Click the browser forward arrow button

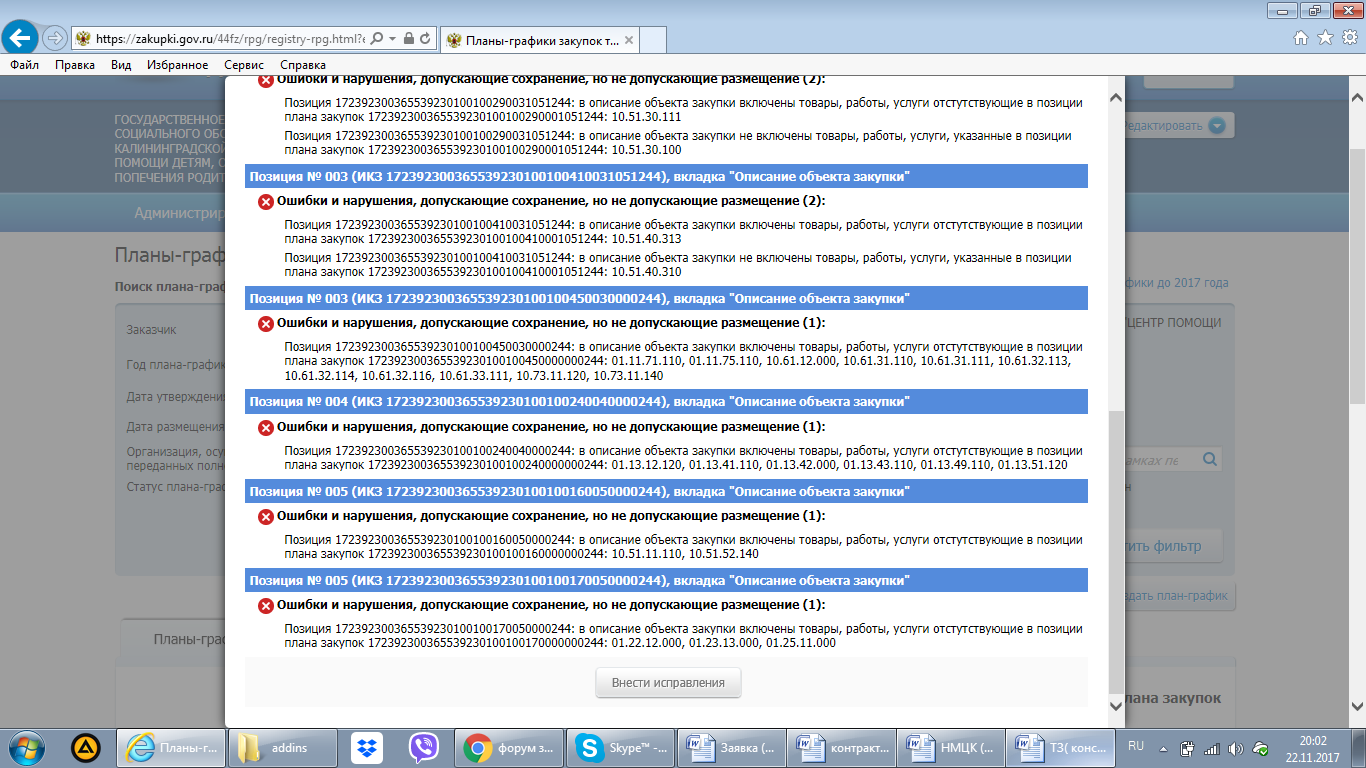pos(54,39)
